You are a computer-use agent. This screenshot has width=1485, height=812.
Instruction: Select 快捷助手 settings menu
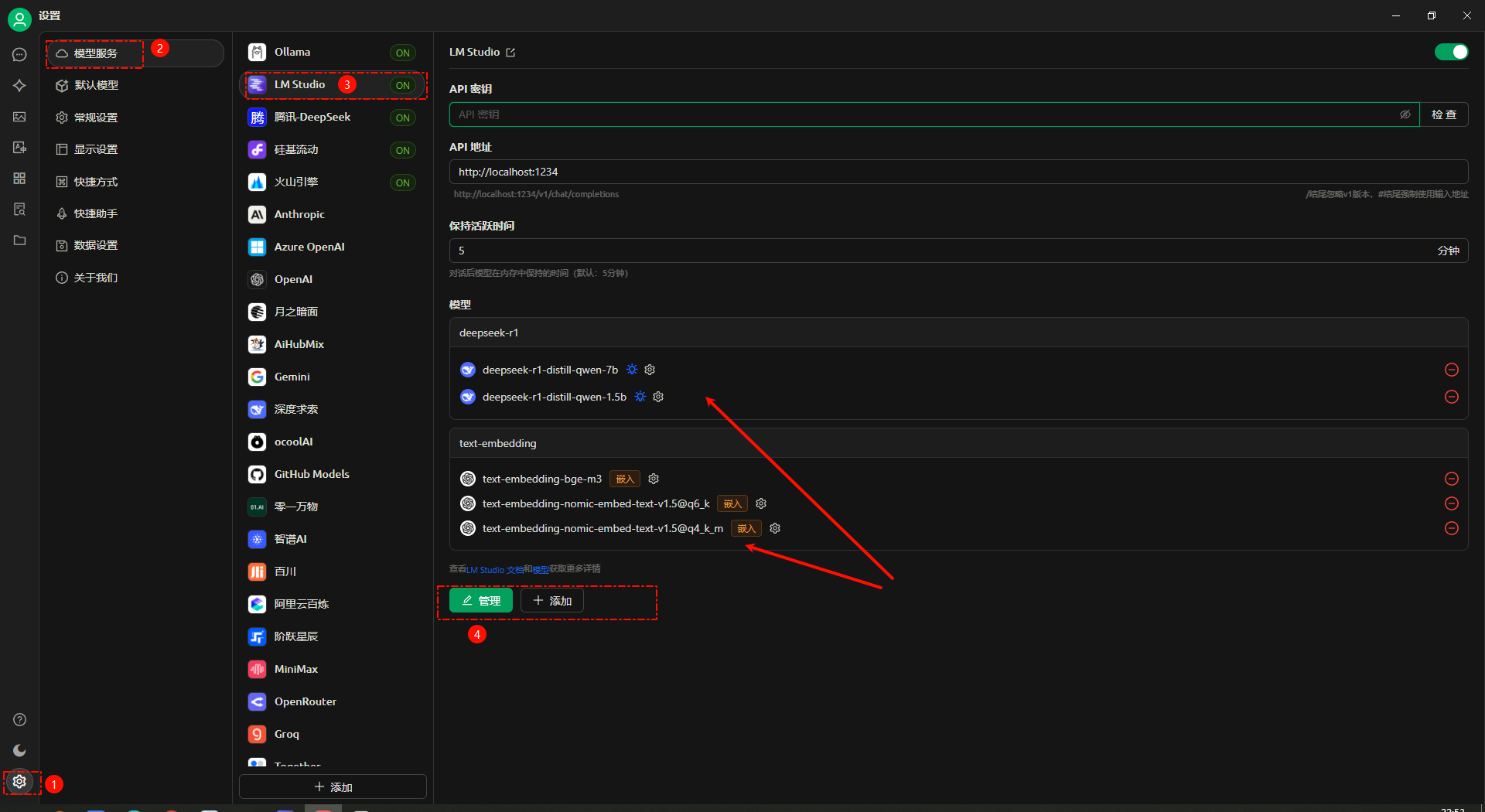[135, 213]
